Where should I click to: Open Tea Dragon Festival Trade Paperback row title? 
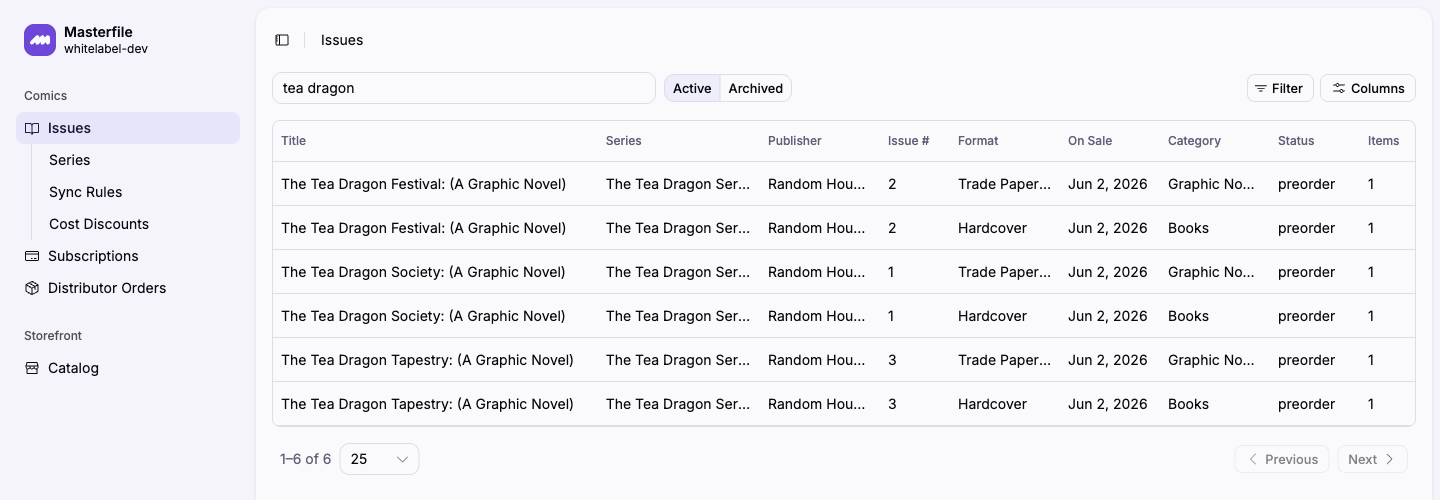point(424,184)
